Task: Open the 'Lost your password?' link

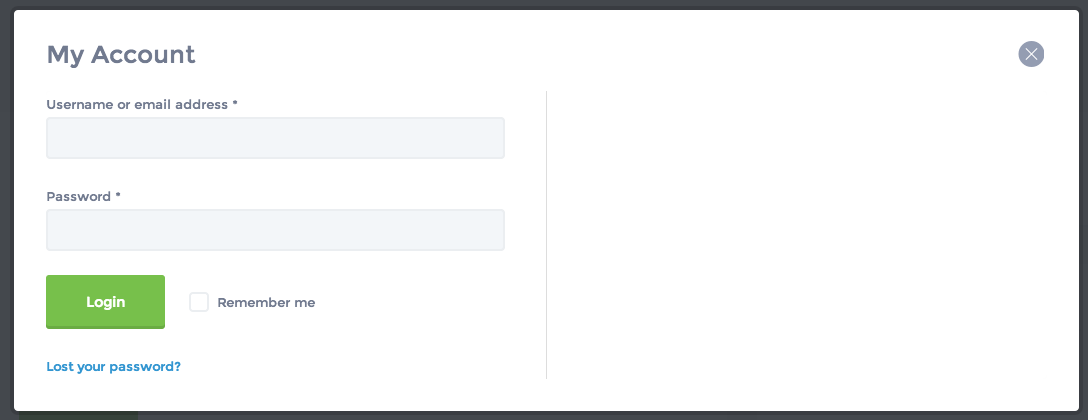Action: point(113,367)
